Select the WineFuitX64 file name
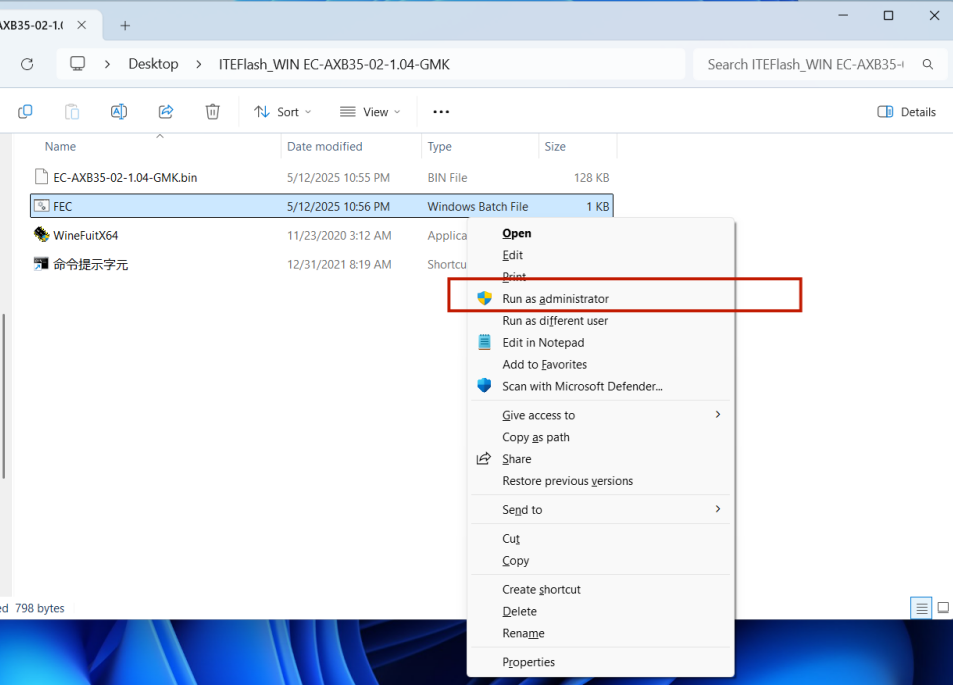Screen dimensions: 953x685 86,235
